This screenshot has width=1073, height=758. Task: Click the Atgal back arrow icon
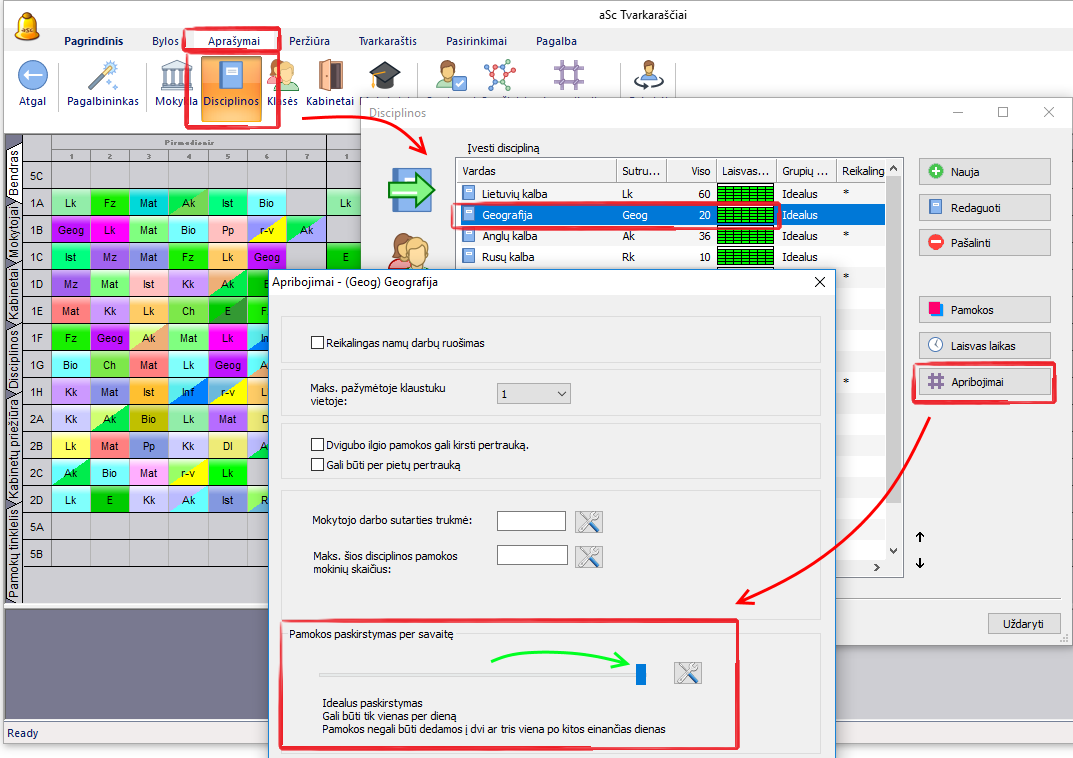pos(33,78)
